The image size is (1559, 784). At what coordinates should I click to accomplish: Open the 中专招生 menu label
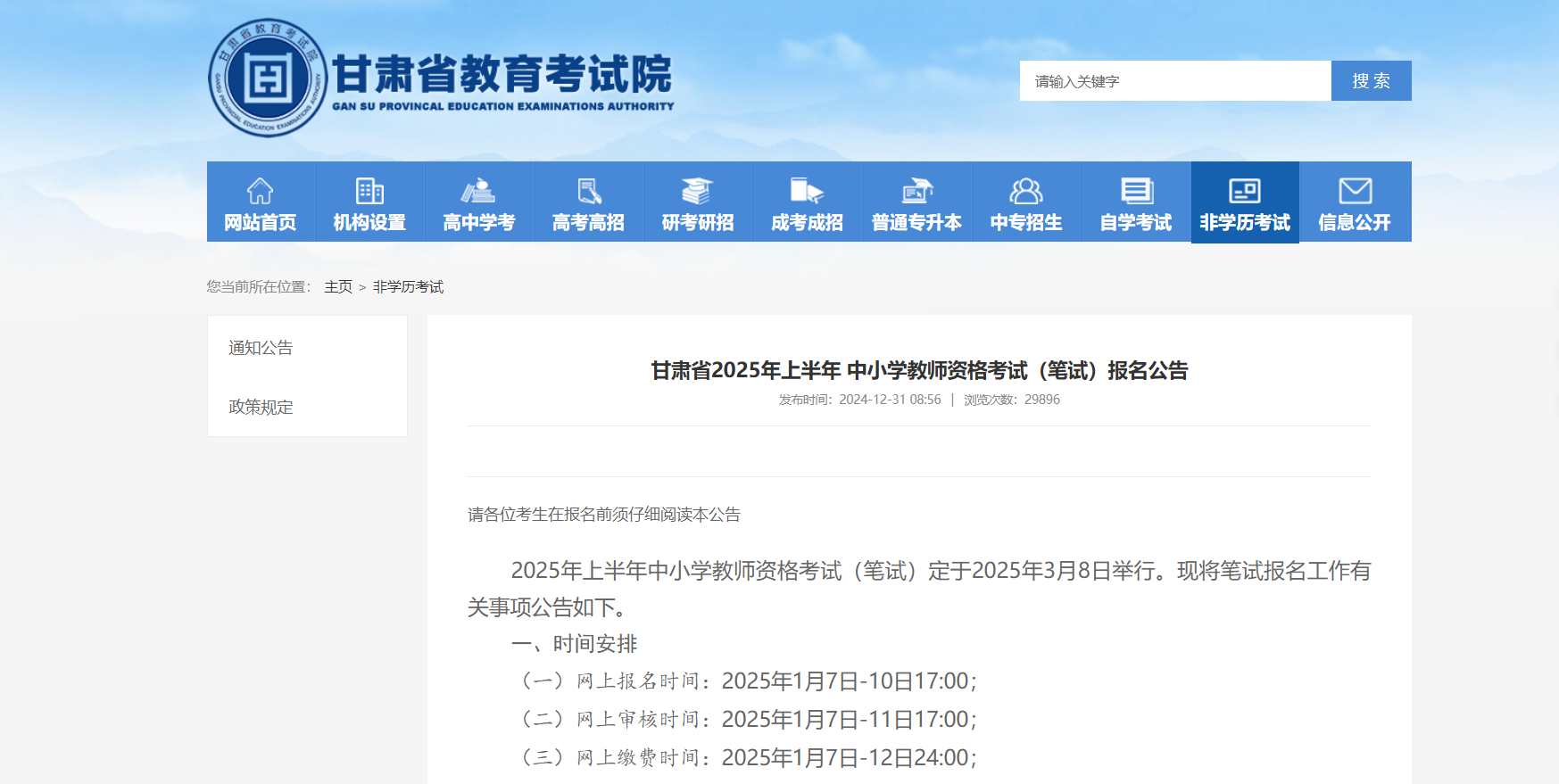point(1026,223)
